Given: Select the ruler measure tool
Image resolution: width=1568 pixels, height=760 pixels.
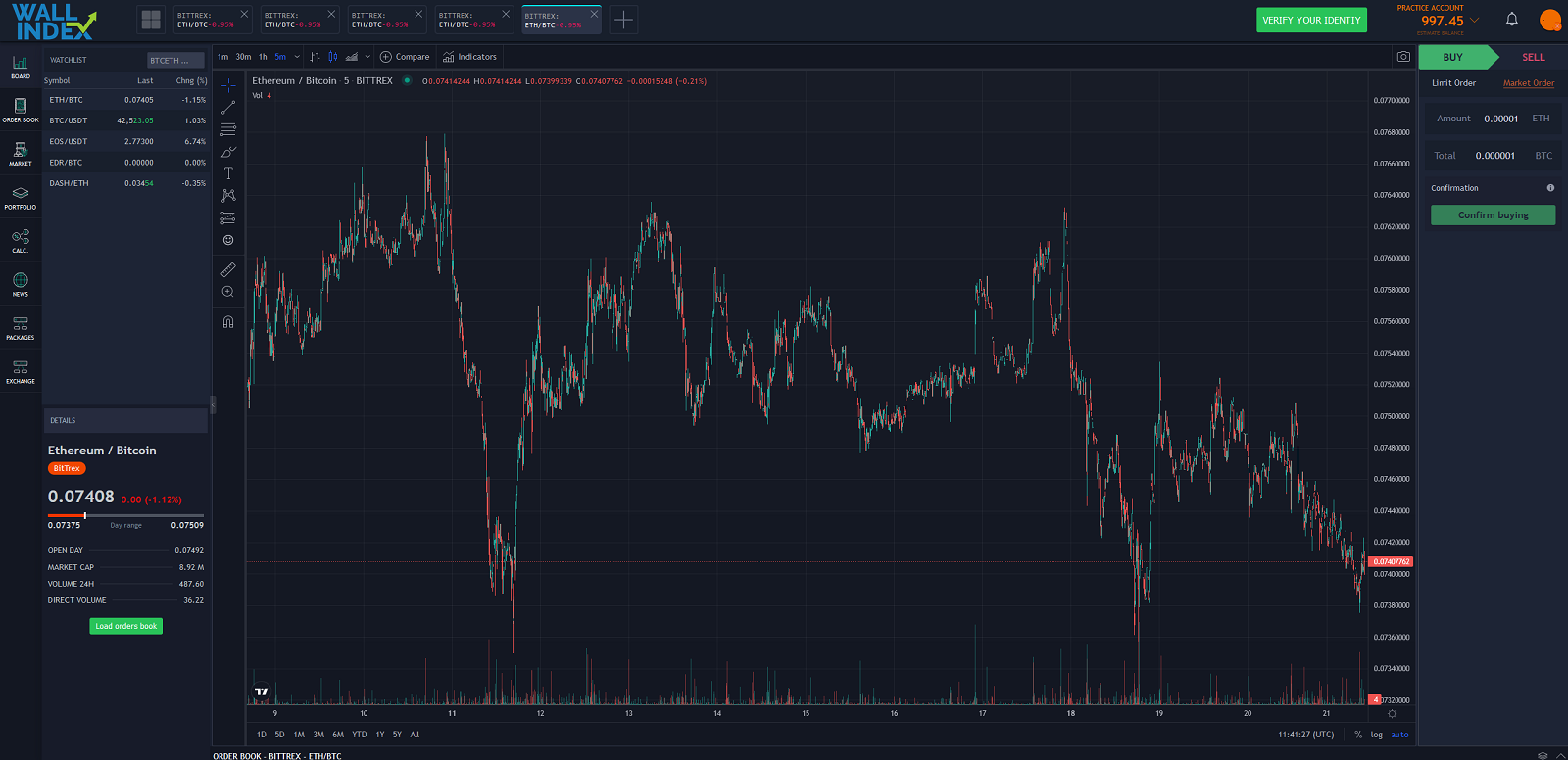Looking at the screenshot, I should [x=228, y=269].
